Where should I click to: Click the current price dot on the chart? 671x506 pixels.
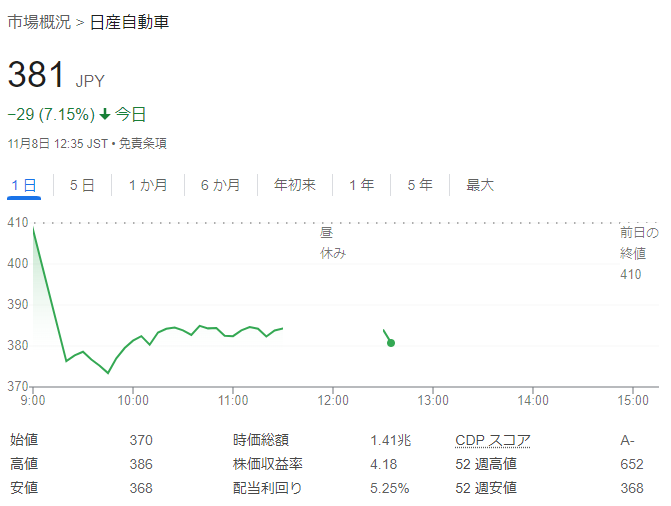point(391,343)
